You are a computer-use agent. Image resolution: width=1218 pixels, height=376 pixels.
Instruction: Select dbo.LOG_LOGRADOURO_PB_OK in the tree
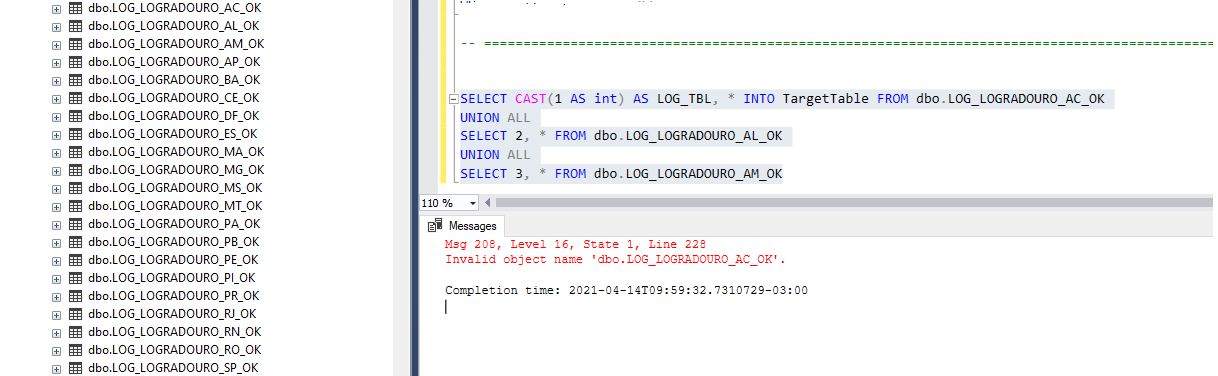click(x=174, y=242)
